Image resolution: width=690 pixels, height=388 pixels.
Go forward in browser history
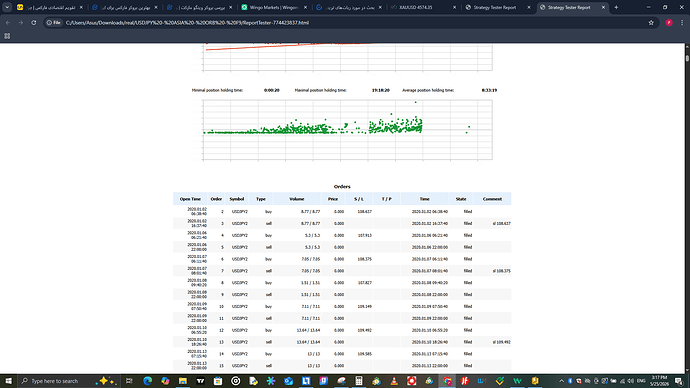coord(21,22)
